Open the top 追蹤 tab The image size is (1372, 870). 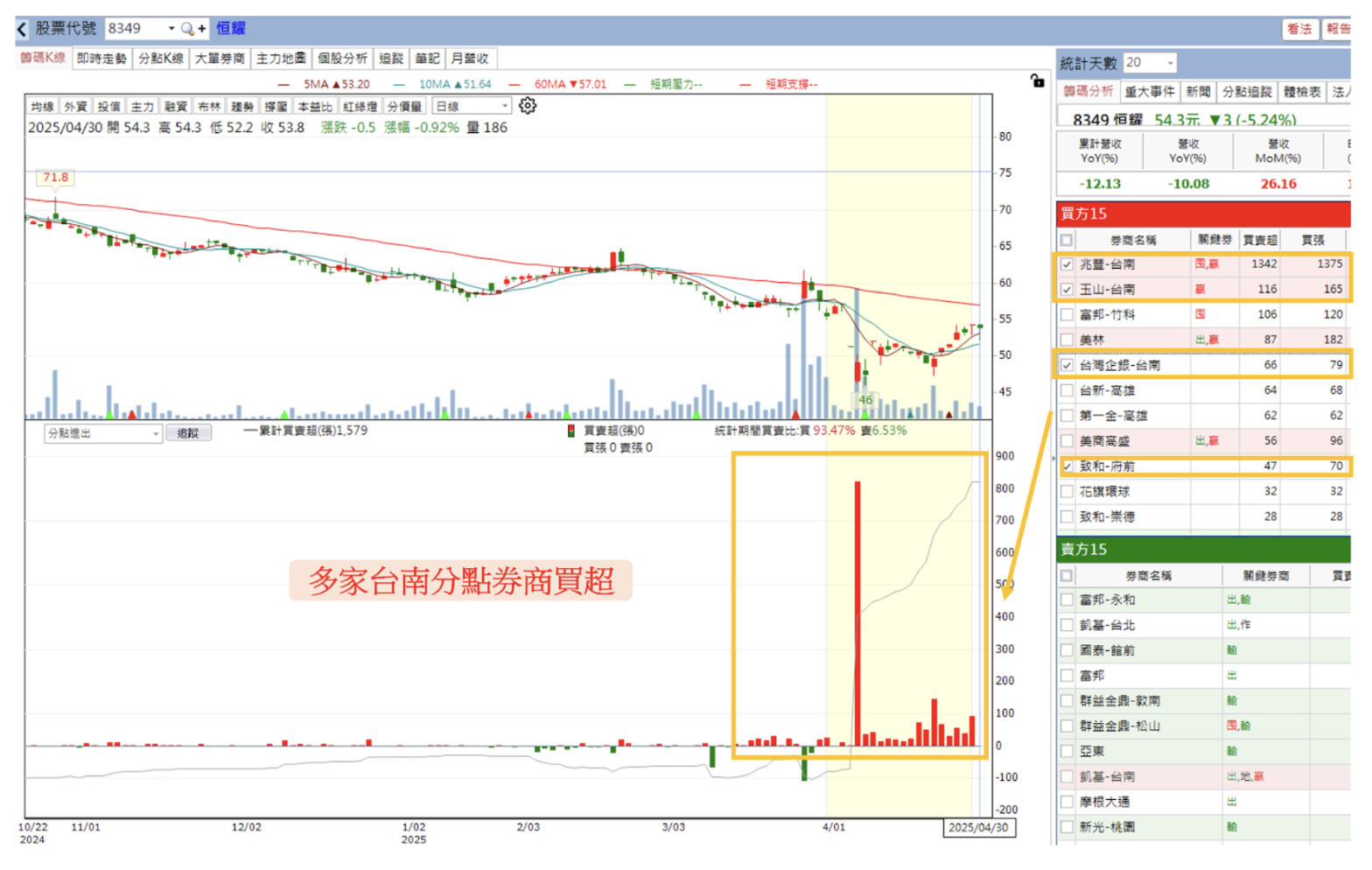tap(391, 59)
